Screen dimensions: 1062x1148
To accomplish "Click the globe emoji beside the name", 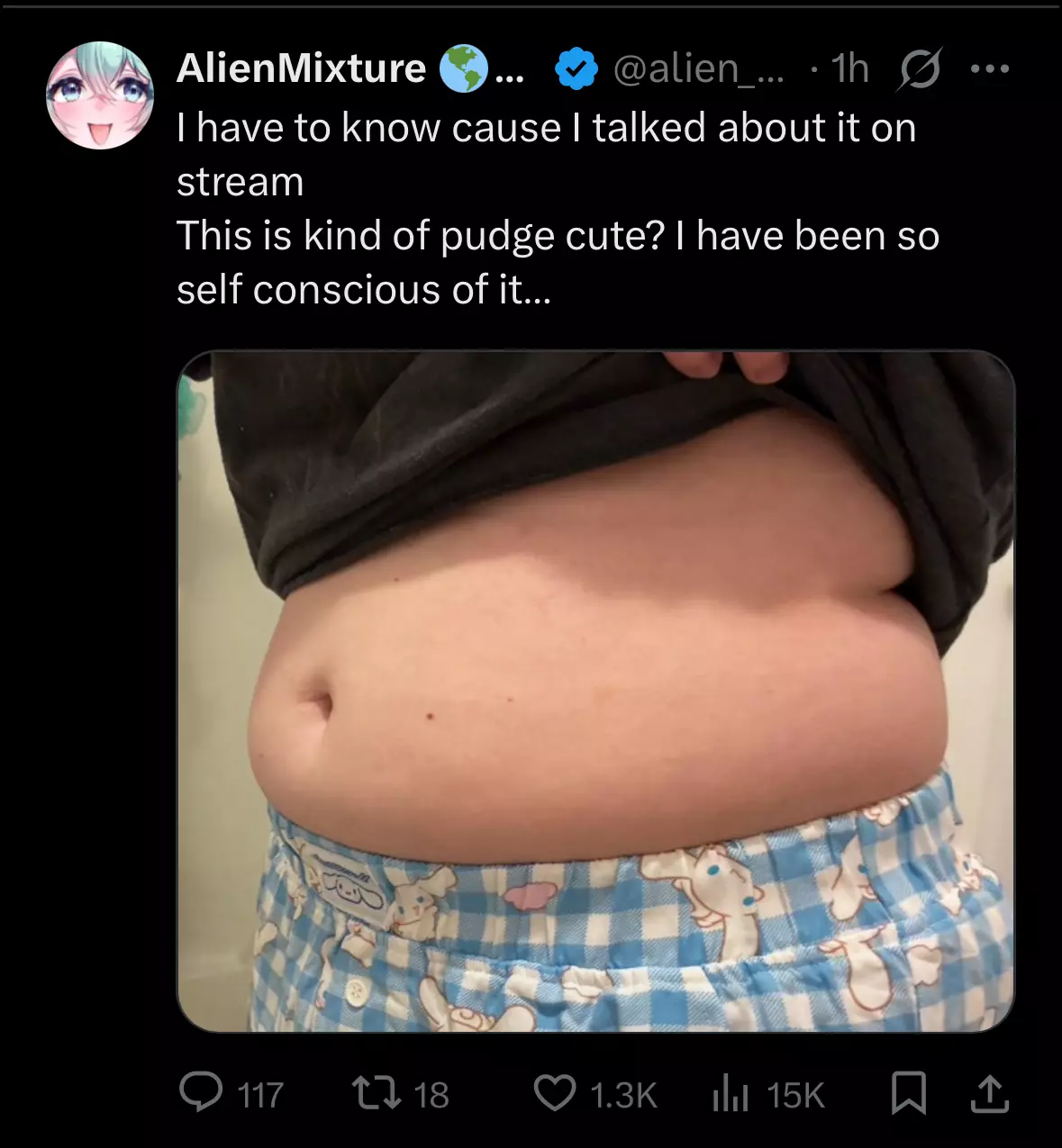I will [463, 68].
